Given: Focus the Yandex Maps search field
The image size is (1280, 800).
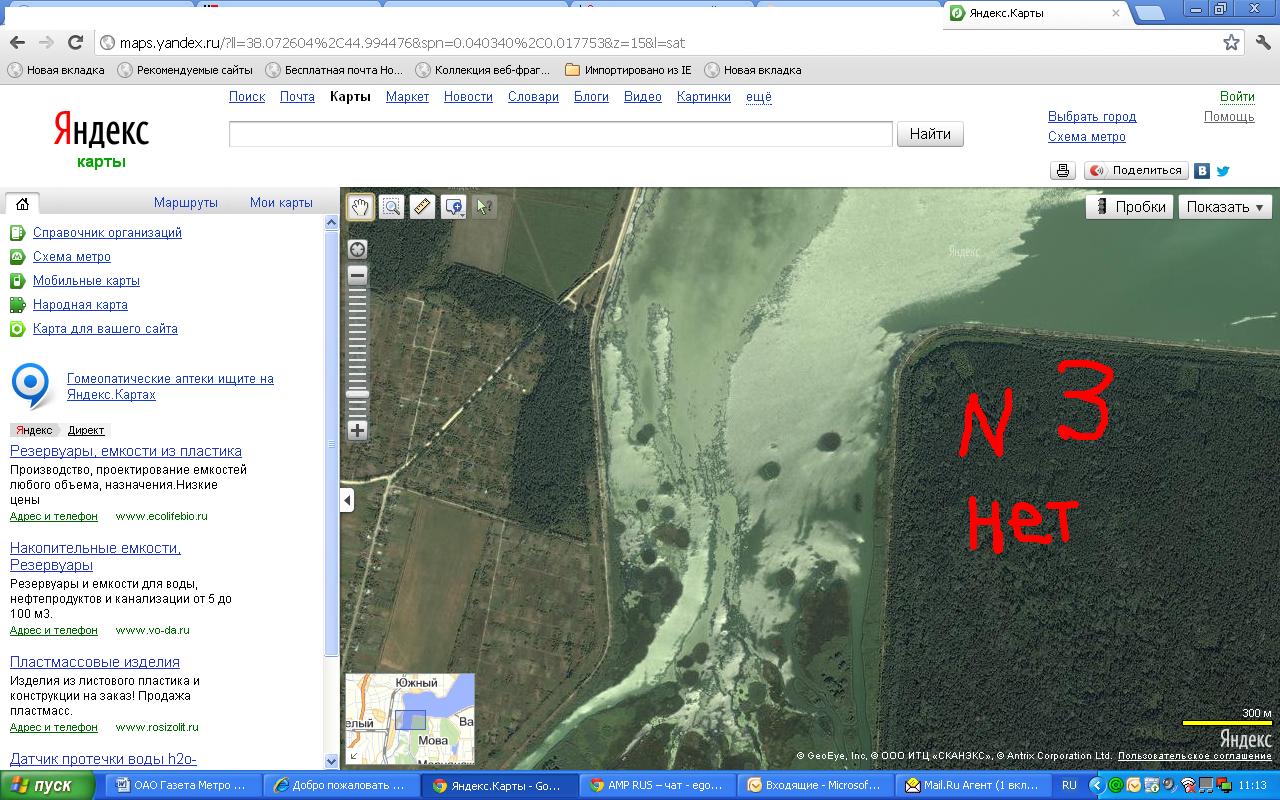Looking at the screenshot, I should pos(560,134).
